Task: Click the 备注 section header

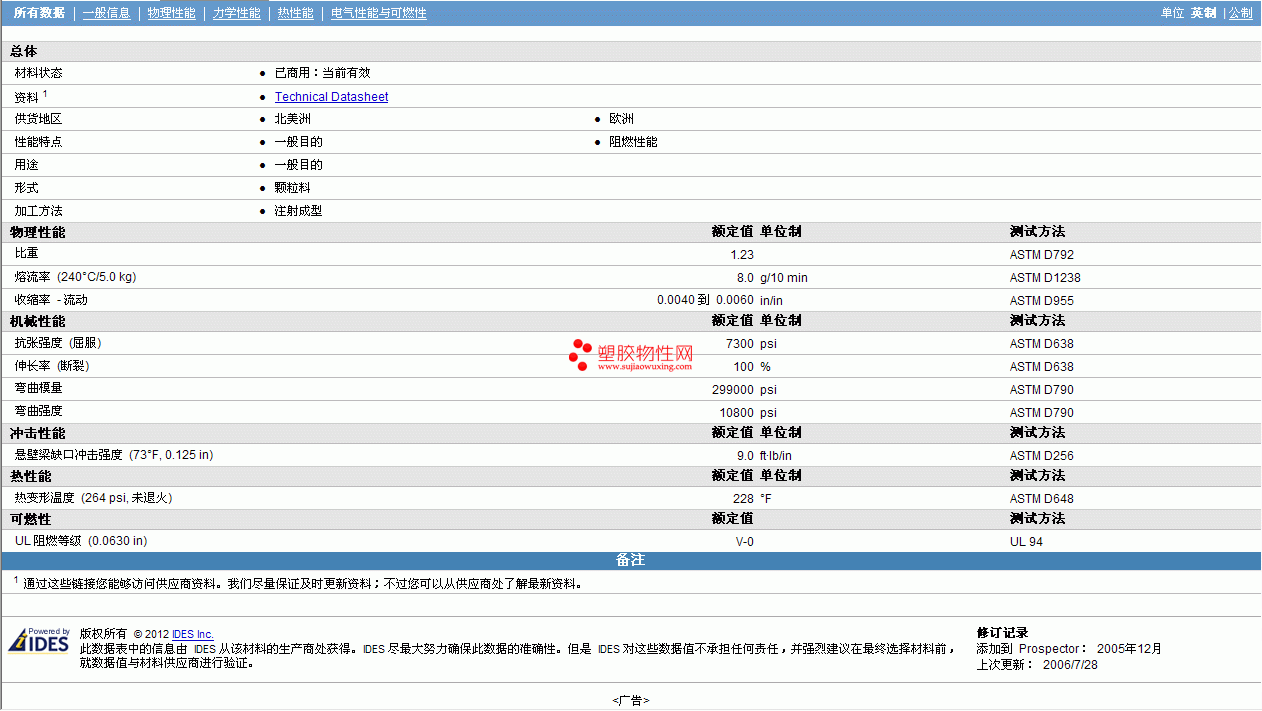Action: (631, 560)
